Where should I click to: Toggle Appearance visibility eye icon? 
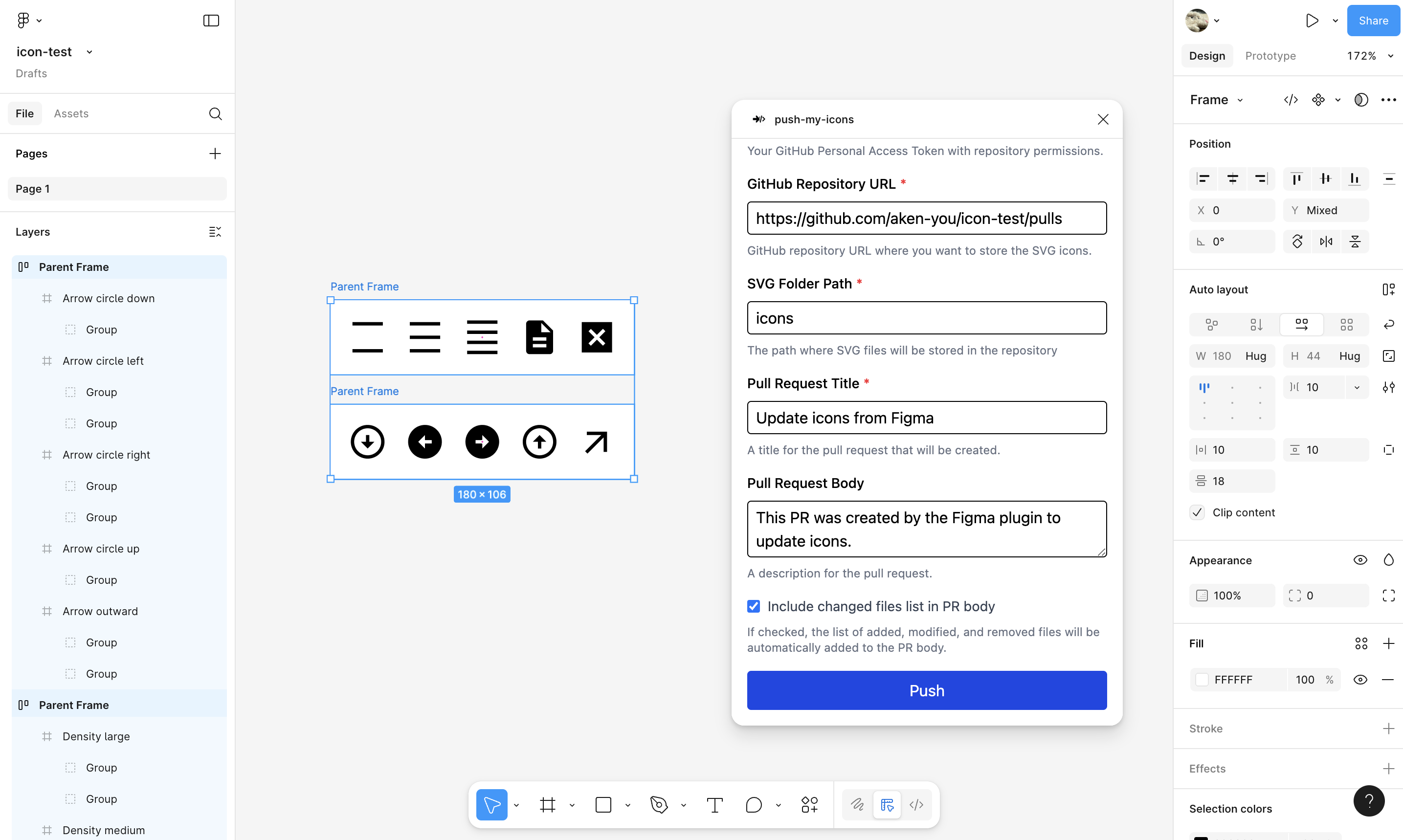coord(1360,560)
